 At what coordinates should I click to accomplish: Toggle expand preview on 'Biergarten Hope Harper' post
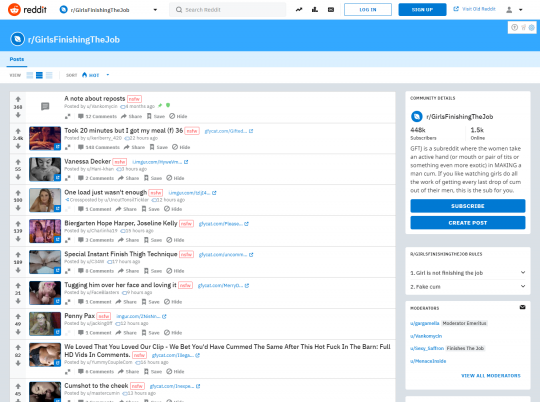click(68, 240)
